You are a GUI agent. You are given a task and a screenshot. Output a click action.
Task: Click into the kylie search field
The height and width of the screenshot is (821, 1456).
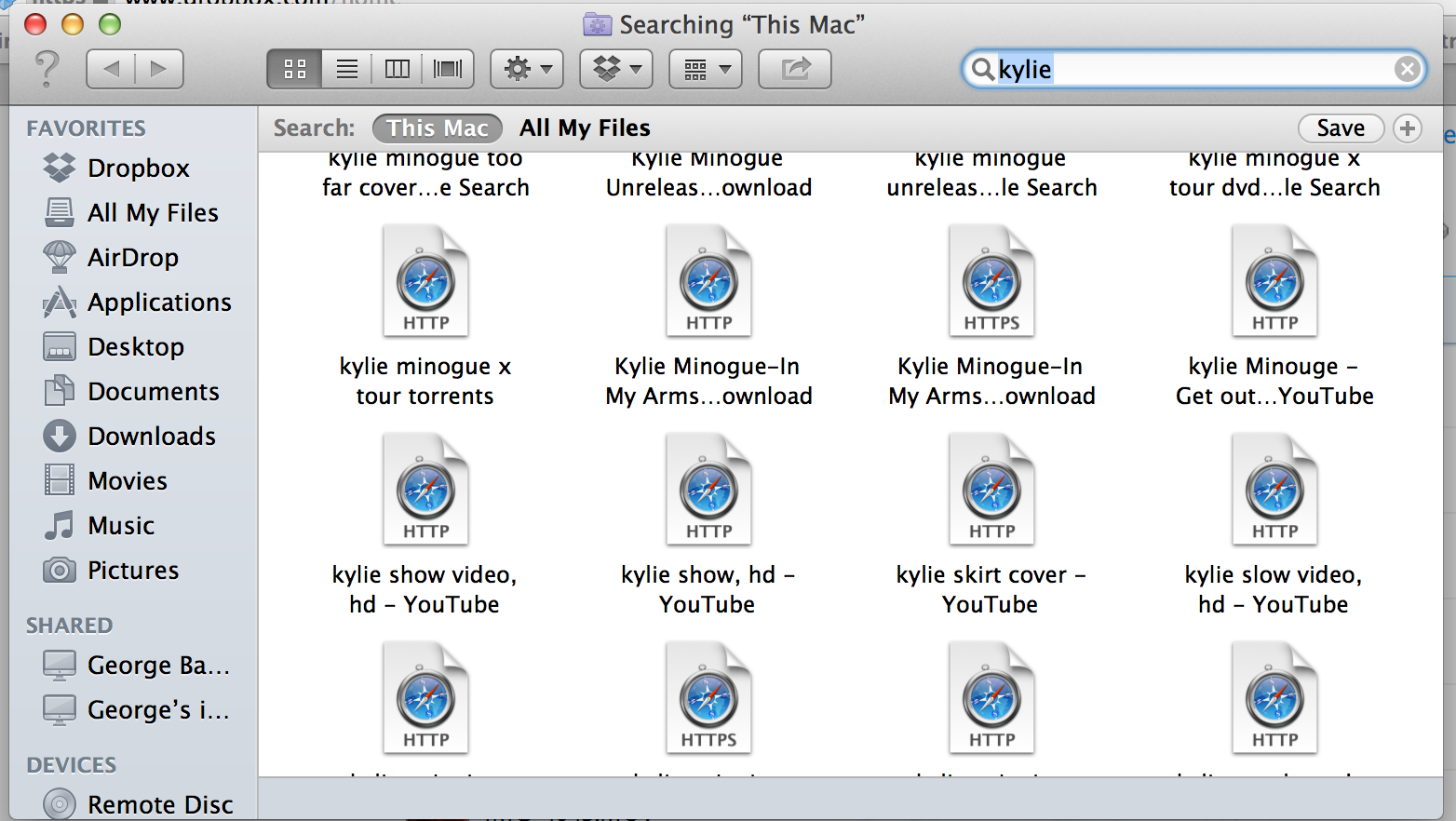[x=1193, y=69]
